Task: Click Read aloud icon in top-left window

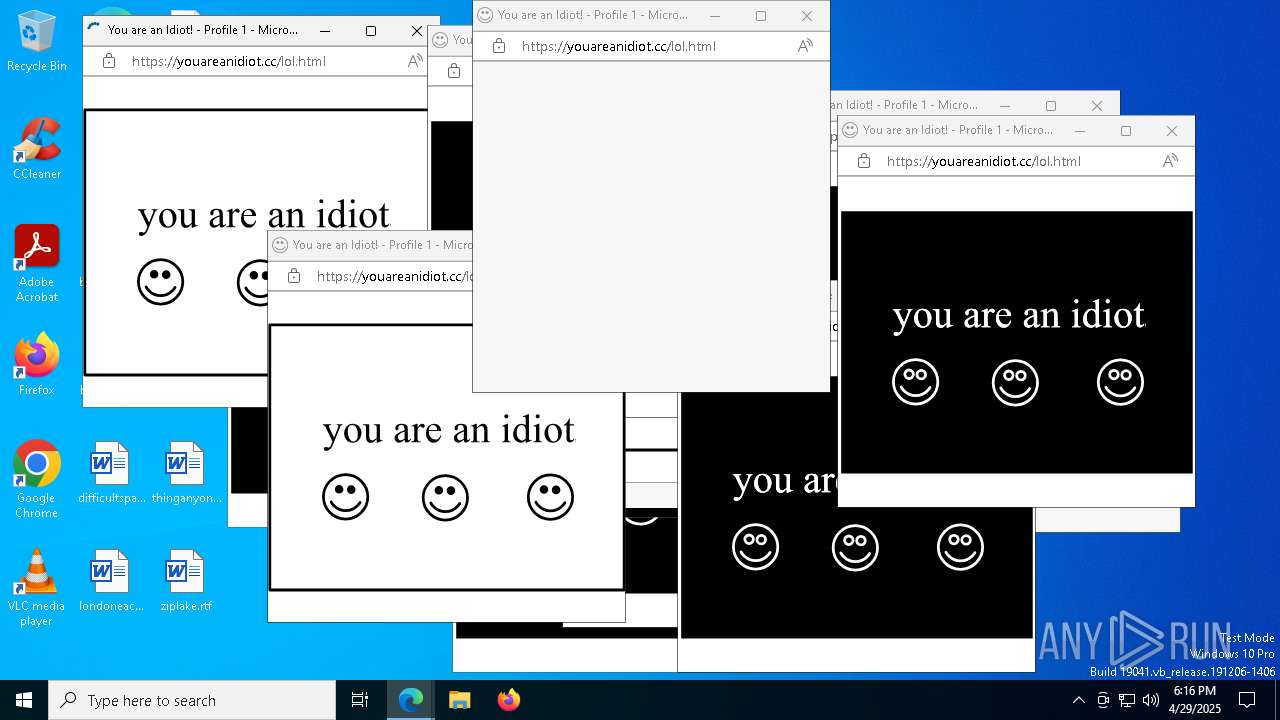Action: coord(415,61)
